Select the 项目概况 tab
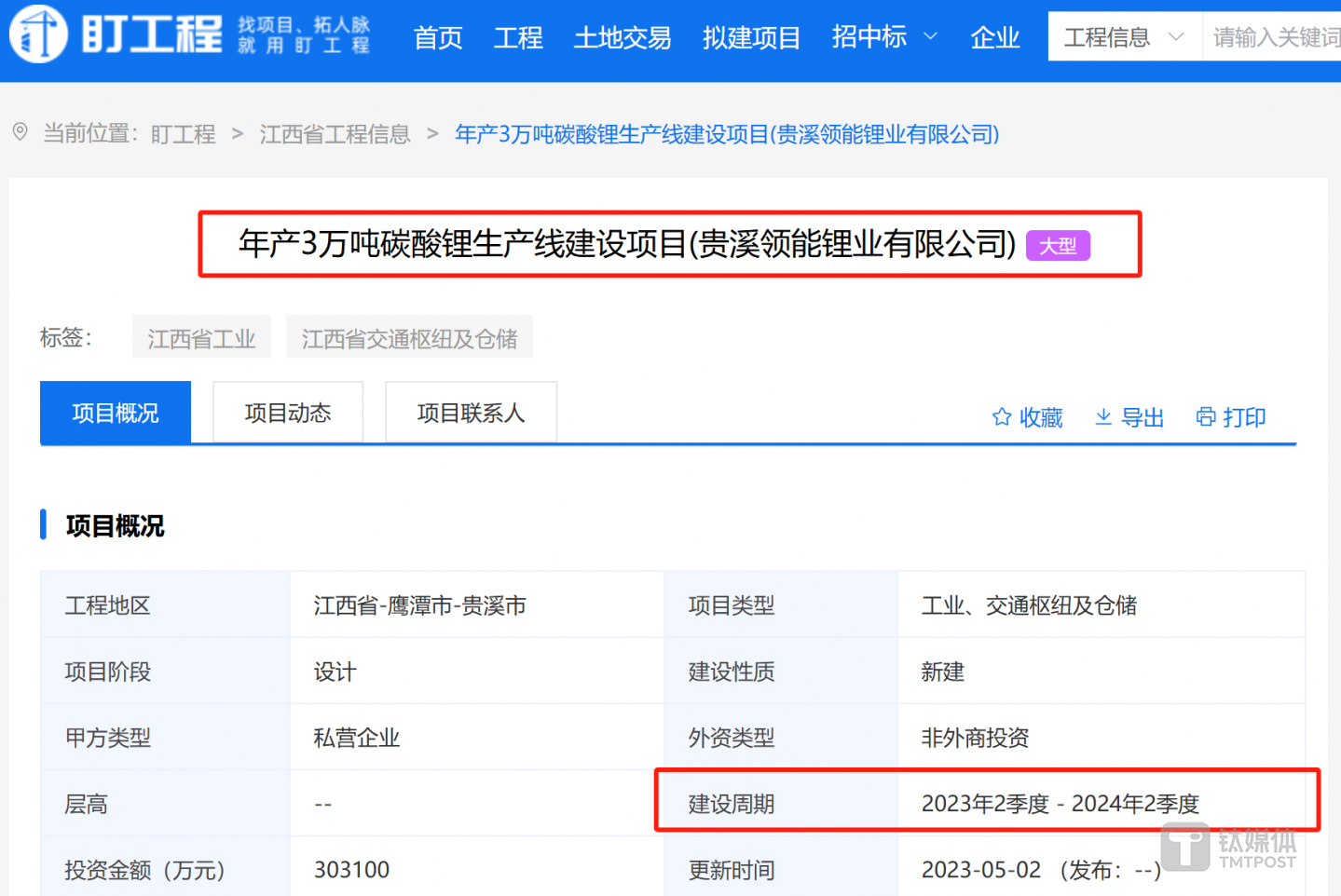 [116, 413]
